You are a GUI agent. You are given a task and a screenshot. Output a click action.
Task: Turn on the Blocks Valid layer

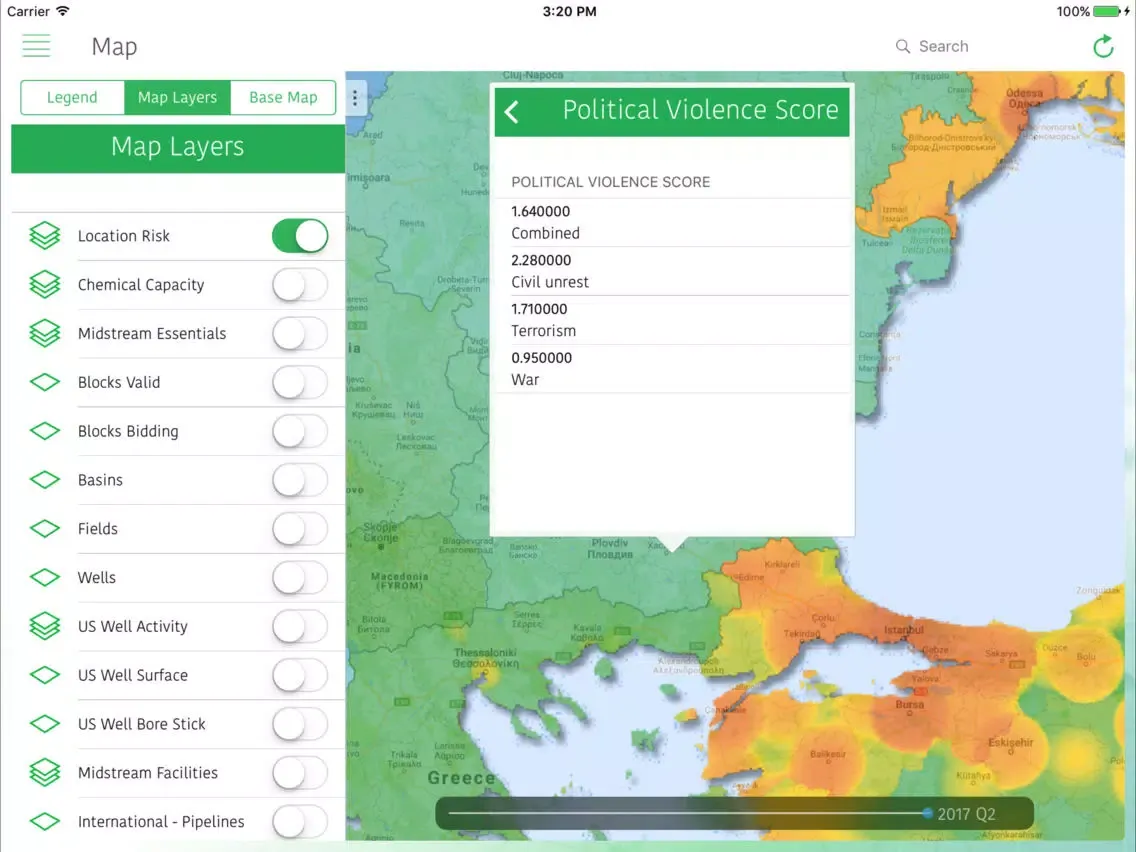(x=300, y=382)
